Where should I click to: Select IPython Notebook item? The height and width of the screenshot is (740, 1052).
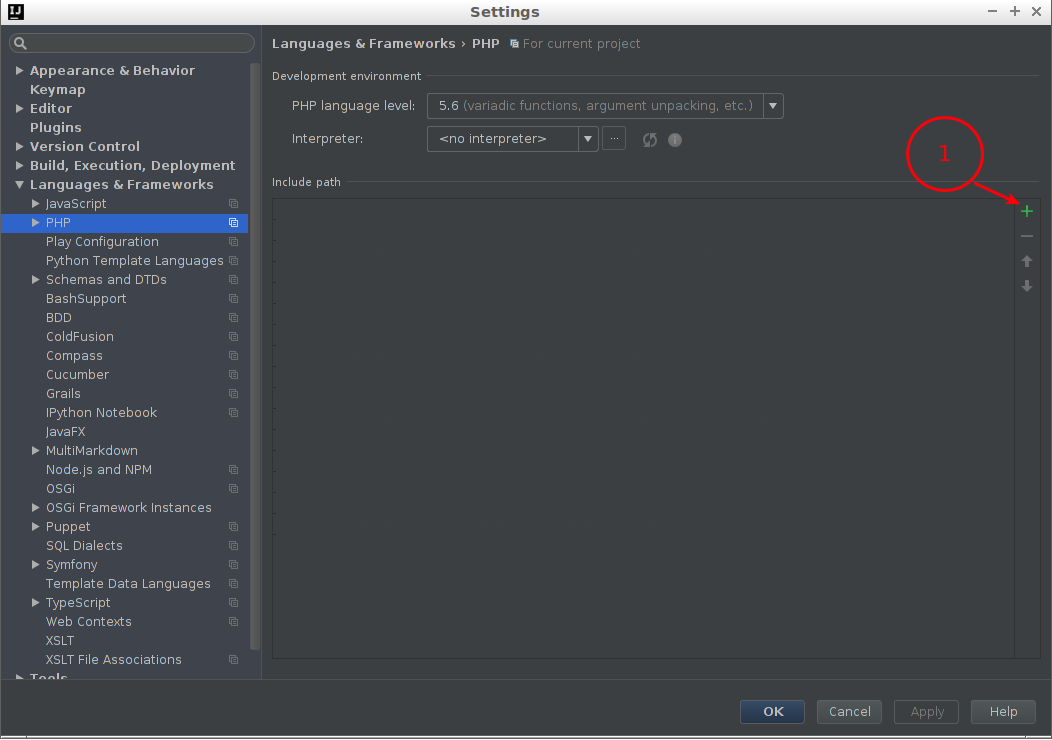[x=101, y=413]
